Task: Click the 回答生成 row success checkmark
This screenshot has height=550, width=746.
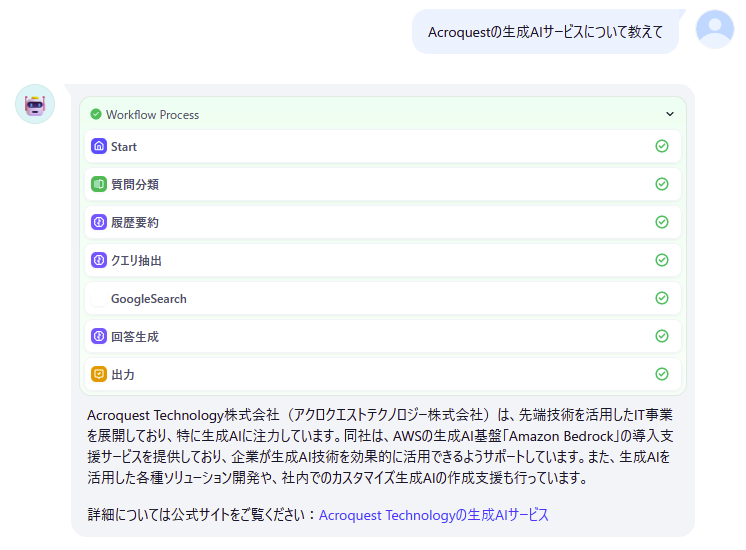Action: click(x=662, y=336)
